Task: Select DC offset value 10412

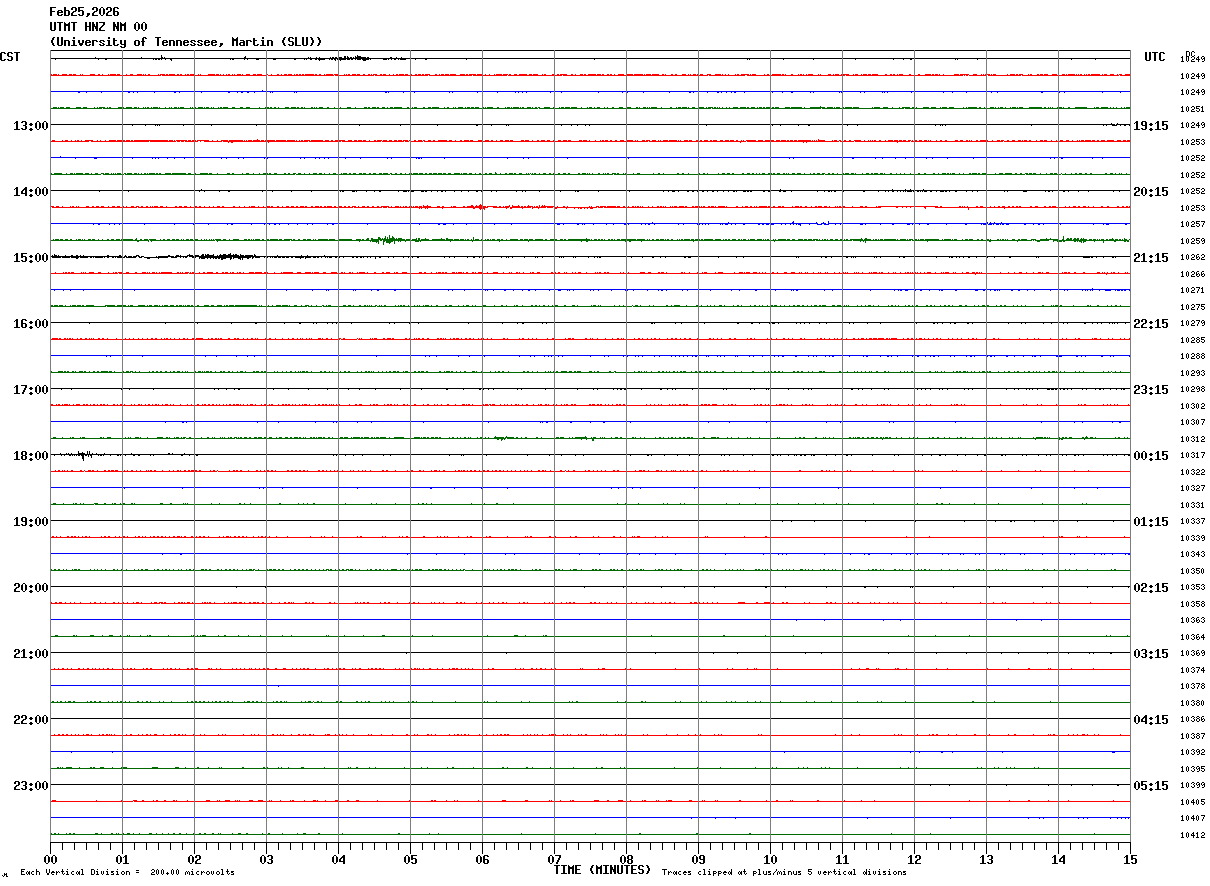Action: [1192, 835]
